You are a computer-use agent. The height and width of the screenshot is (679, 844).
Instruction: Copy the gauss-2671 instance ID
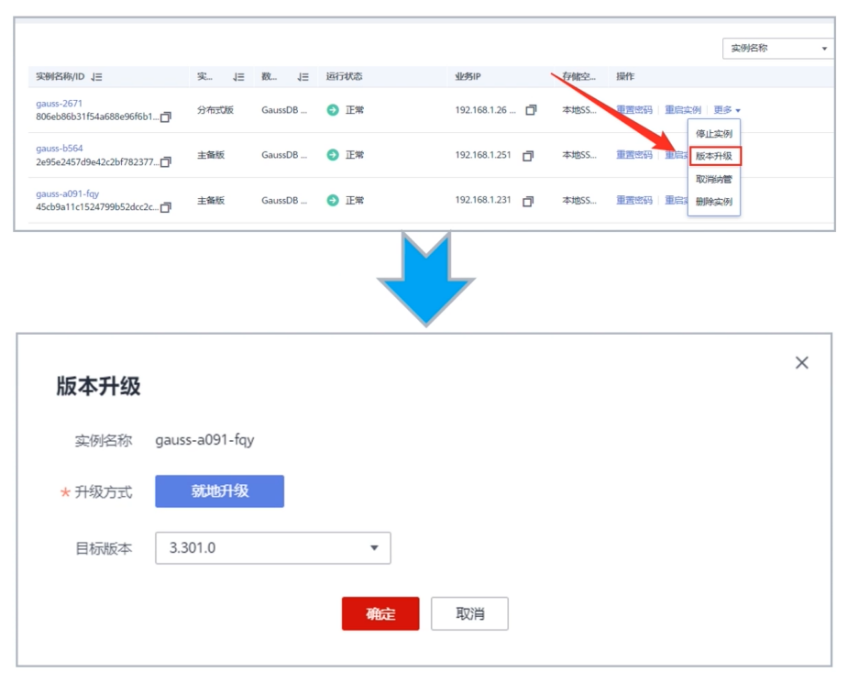[x=166, y=117]
